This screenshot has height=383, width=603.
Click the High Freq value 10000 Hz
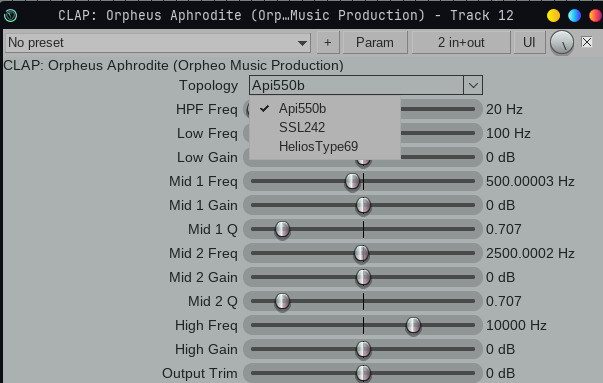(516, 325)
